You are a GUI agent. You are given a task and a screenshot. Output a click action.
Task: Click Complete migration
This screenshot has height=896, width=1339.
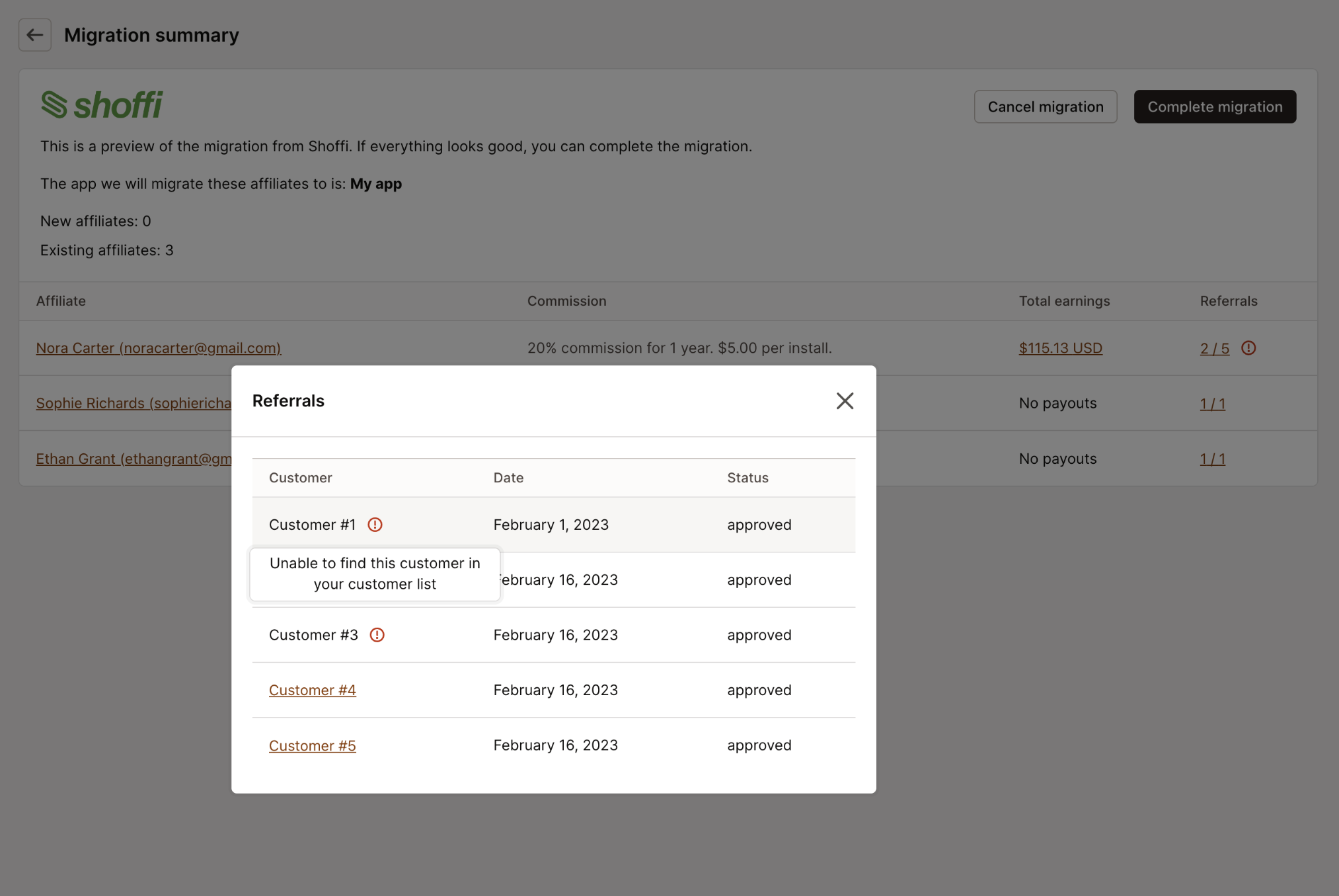click(x=1215, y=106)
